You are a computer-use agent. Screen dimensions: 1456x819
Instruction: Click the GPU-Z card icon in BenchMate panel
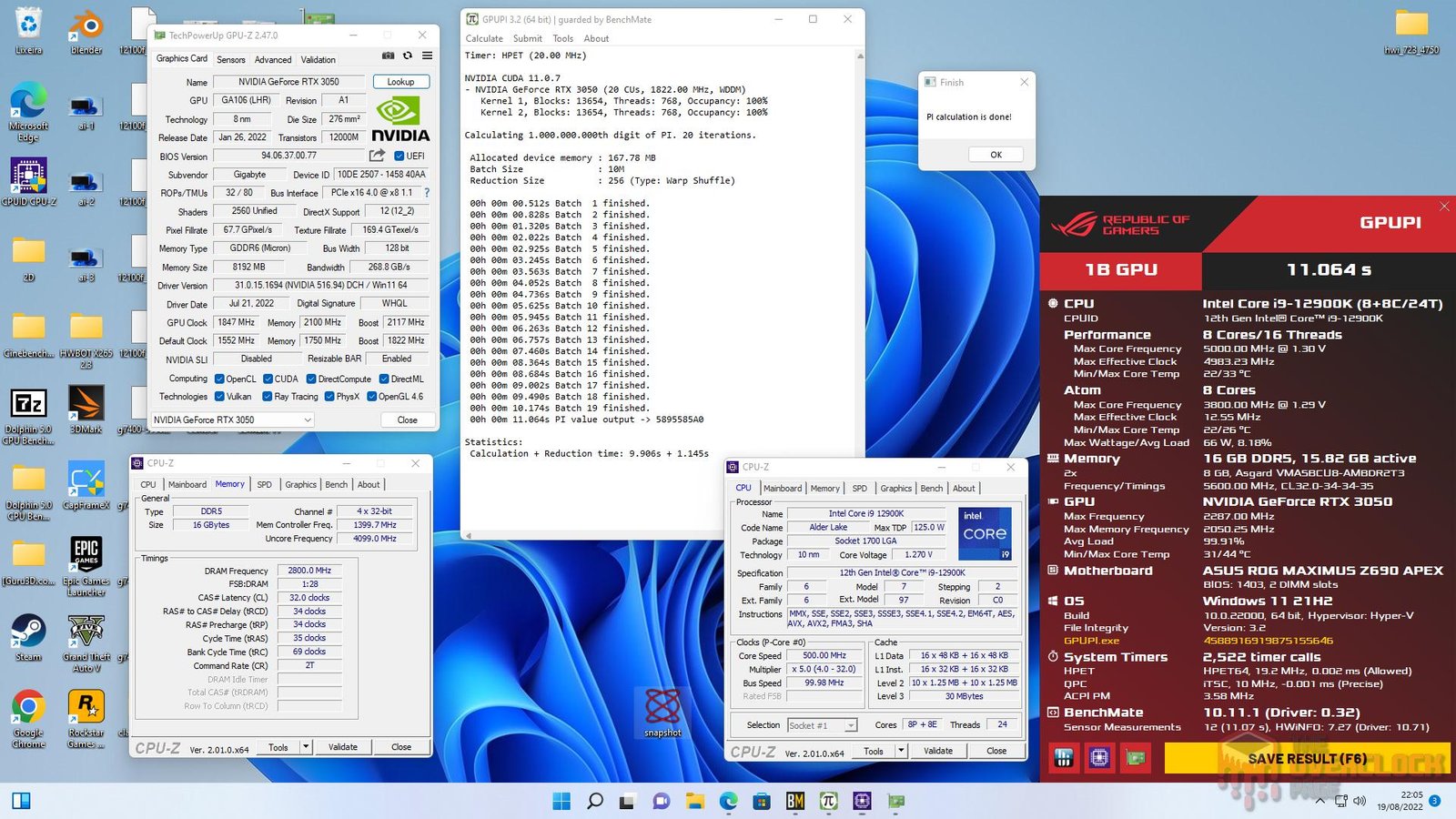1135,757
